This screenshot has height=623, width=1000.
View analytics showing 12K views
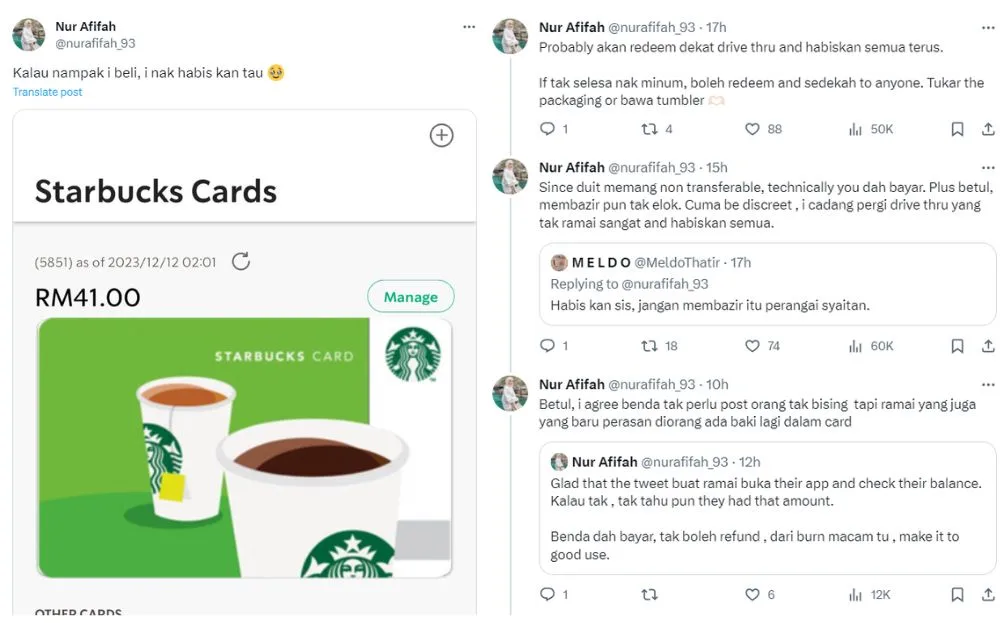click(868, 594)
